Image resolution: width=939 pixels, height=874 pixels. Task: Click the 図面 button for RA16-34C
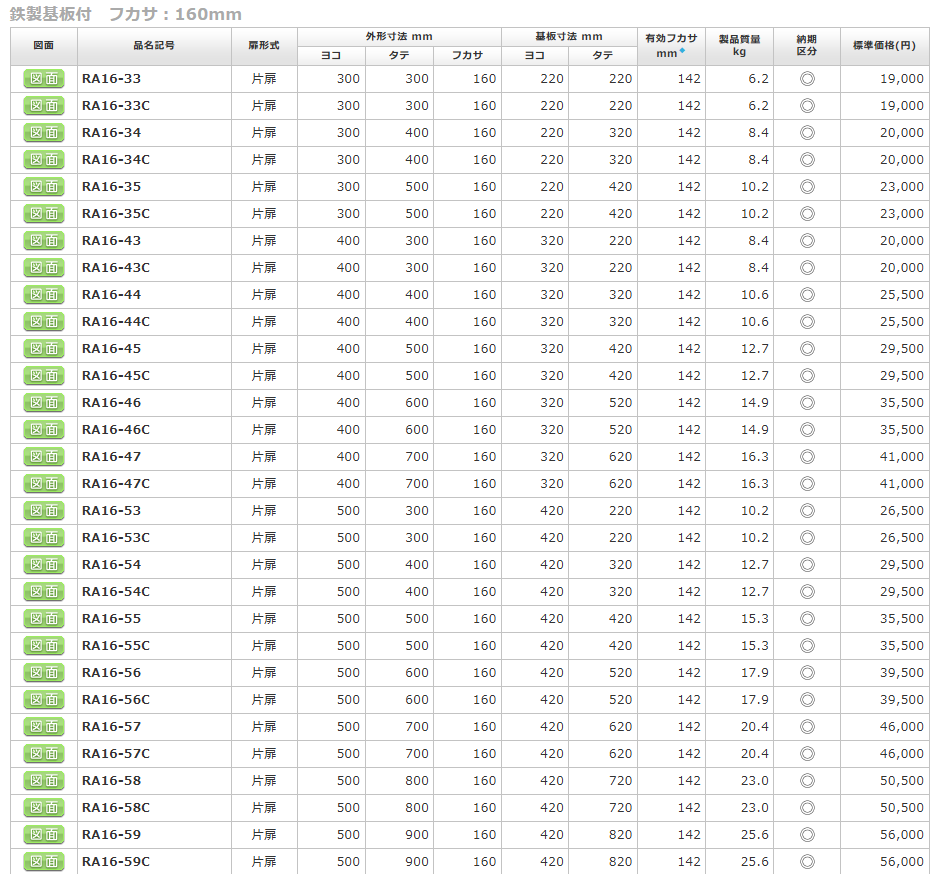[44, 160]
